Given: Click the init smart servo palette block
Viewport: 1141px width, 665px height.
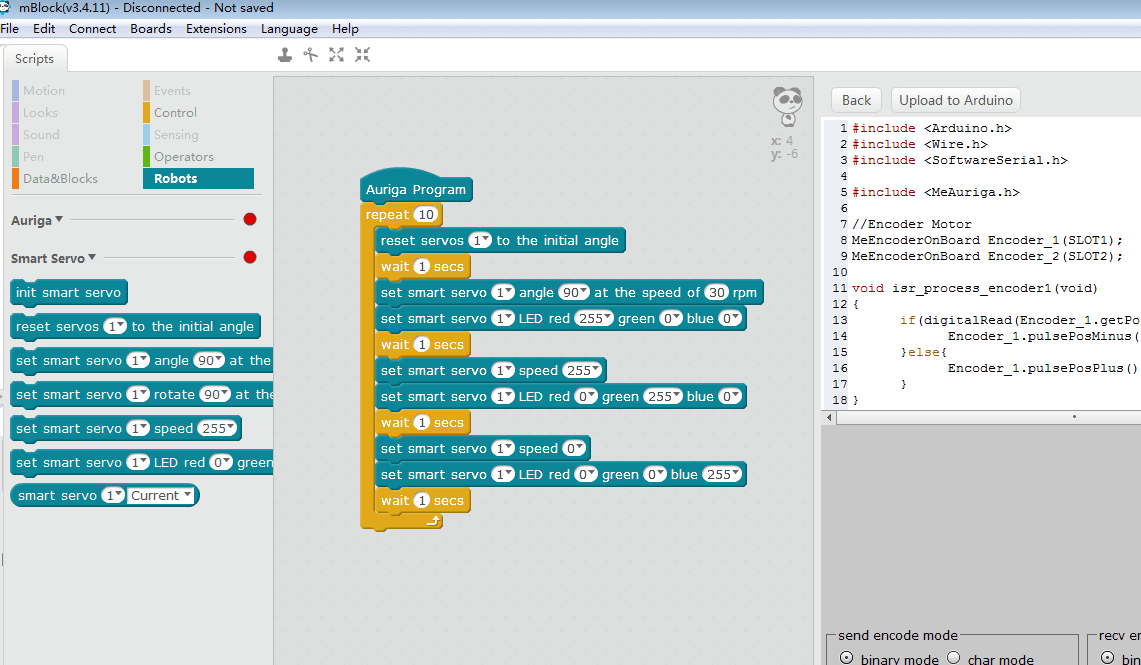Looking at the screenshot, I should pos(69,292).
